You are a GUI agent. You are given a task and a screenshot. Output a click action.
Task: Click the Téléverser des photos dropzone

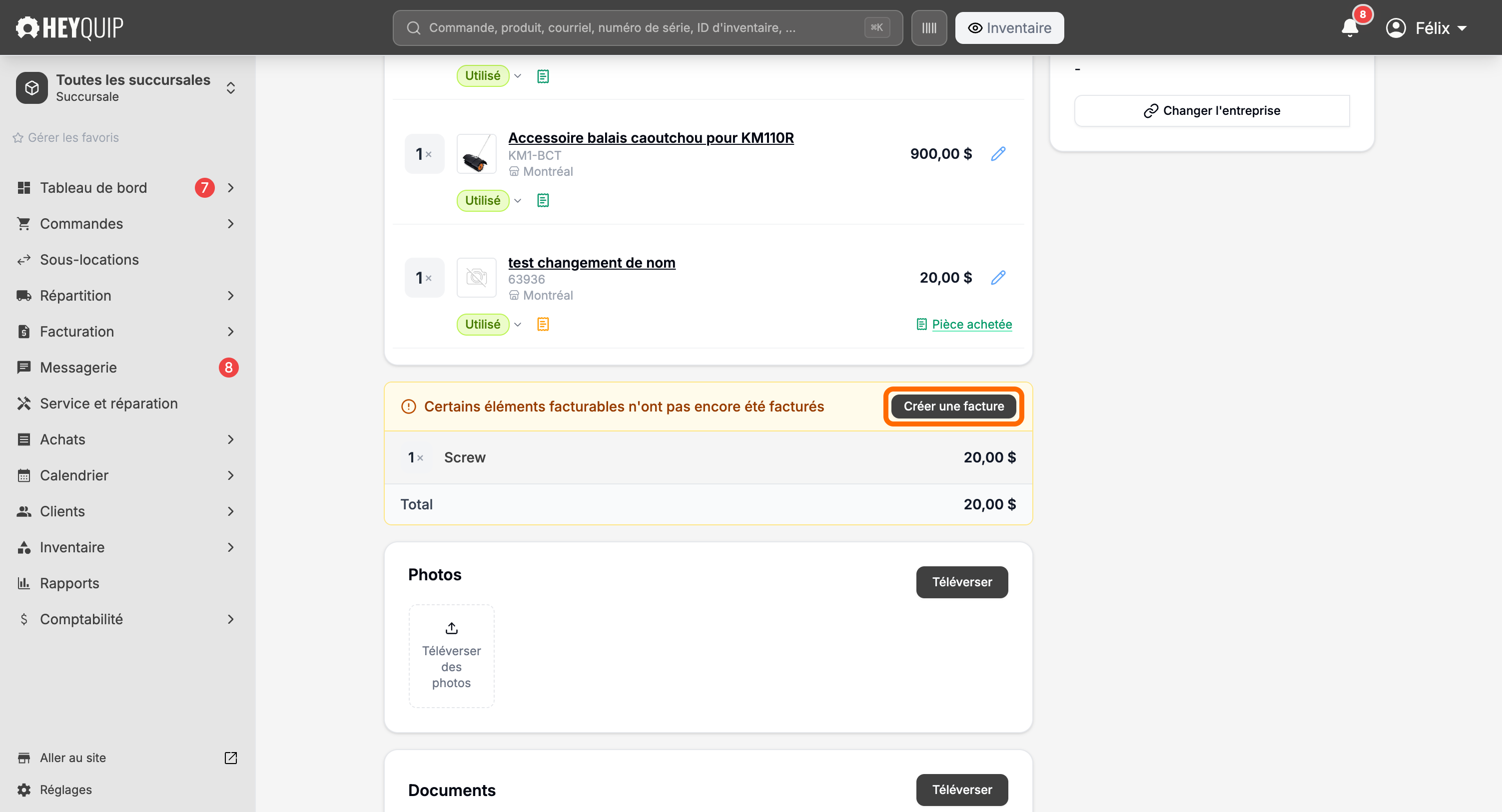point(451,656)
